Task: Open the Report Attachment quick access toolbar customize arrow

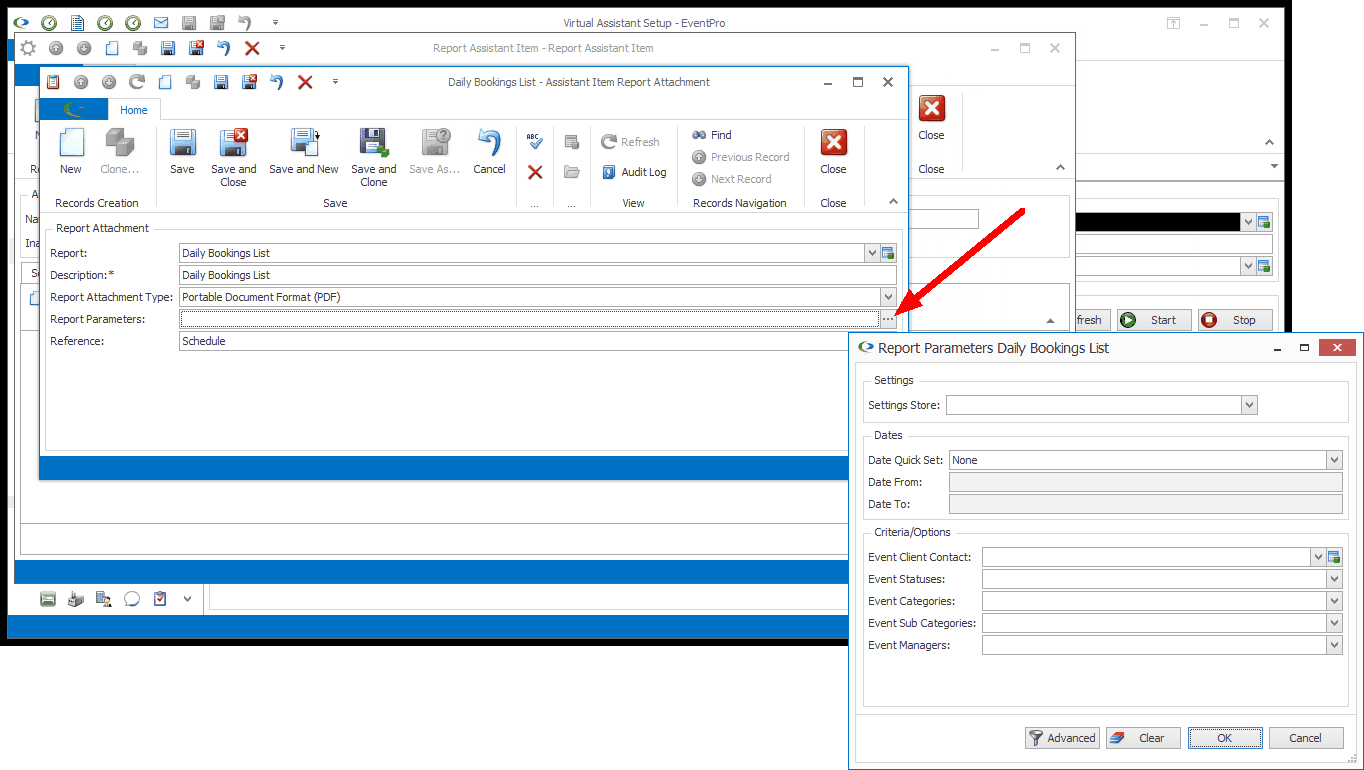Action: 335,82
